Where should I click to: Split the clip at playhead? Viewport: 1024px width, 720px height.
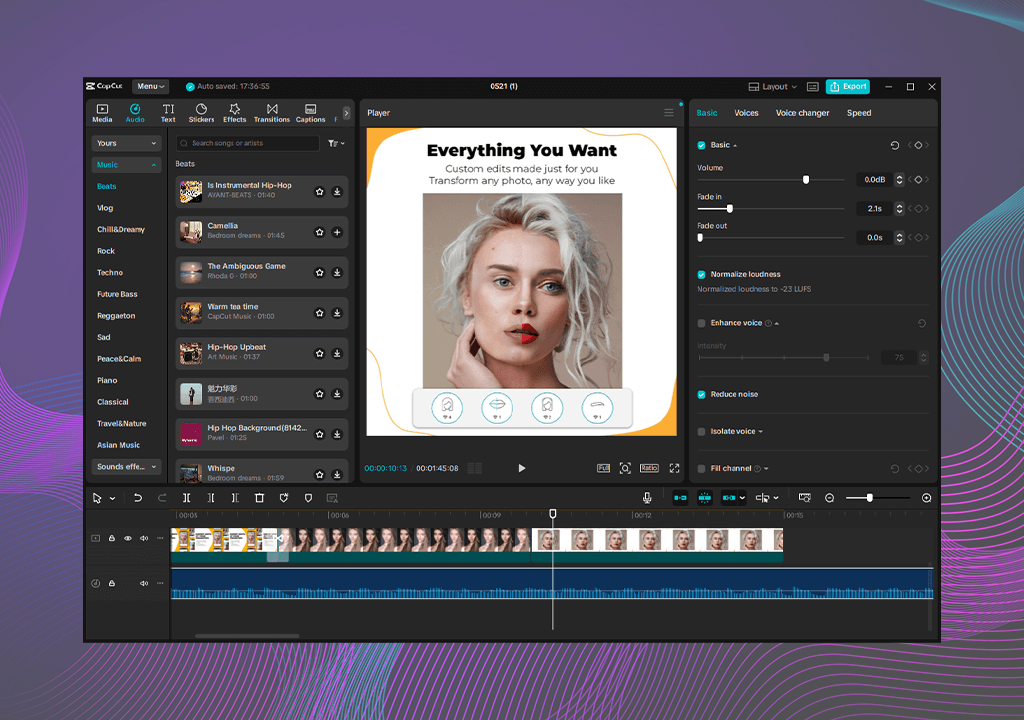point(186,498)
